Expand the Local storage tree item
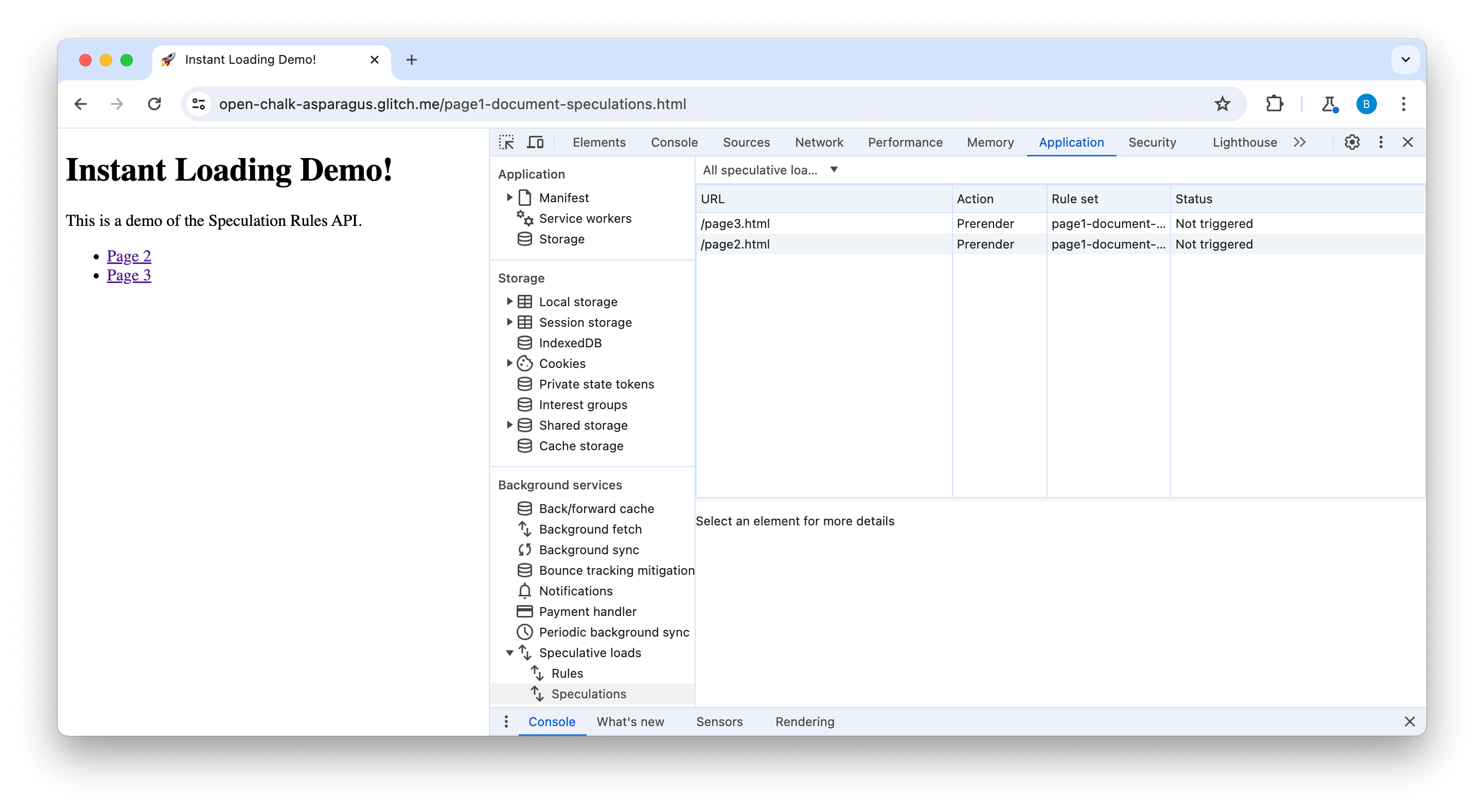Screen dimensions: 1484x812 pos(508,301)
